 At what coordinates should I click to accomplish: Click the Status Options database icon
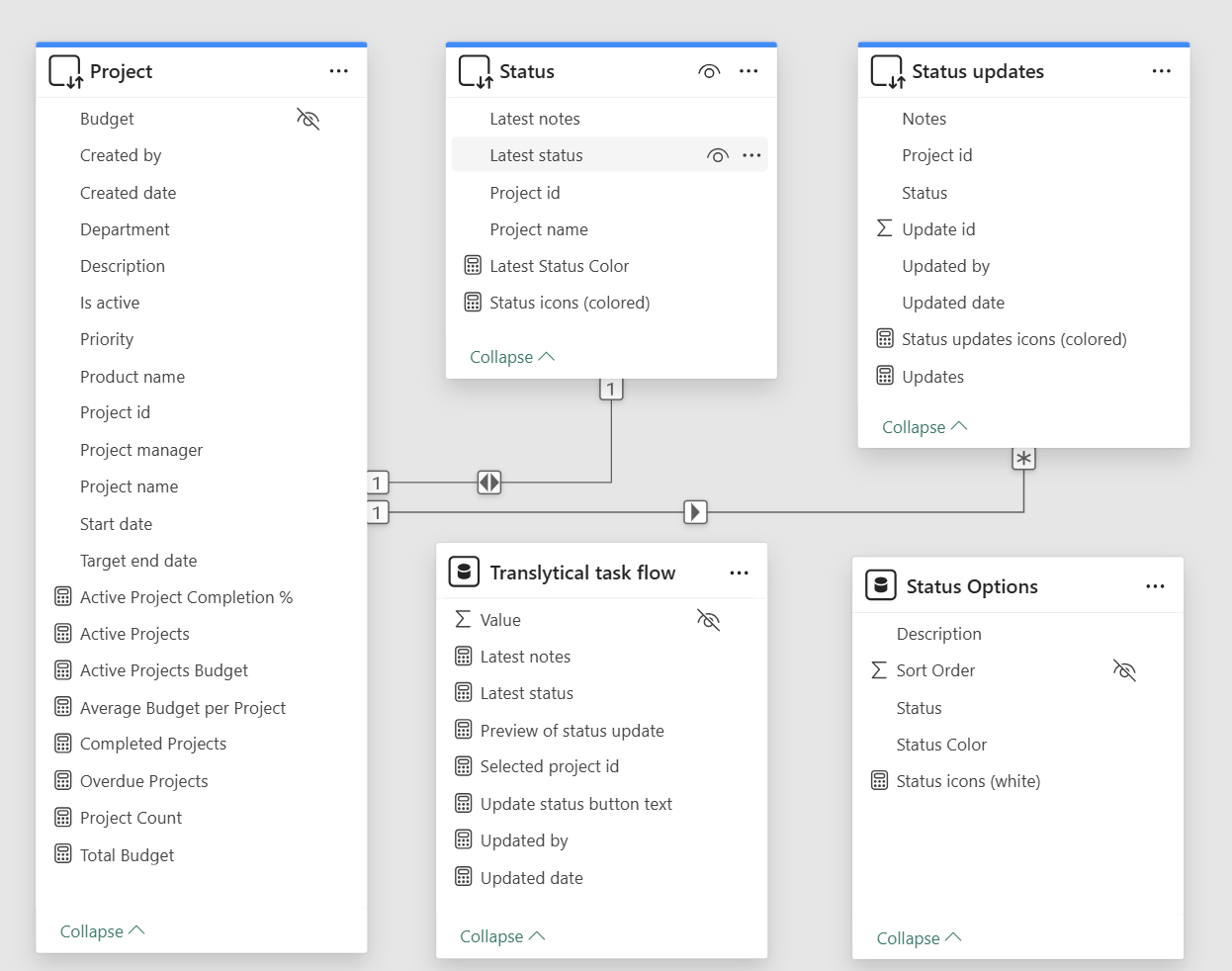point(880,584)
